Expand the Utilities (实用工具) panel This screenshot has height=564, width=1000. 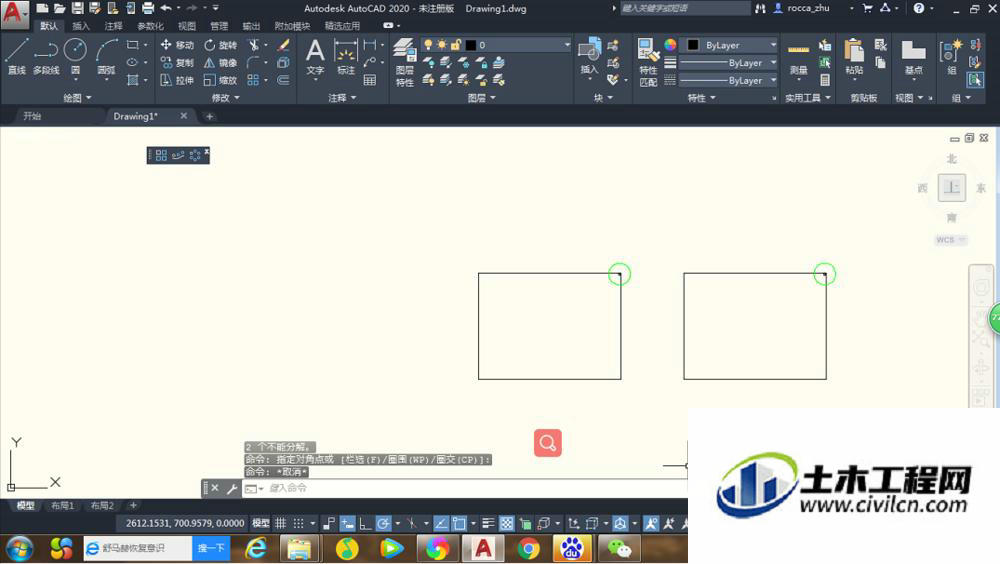(x=807, y=98)
